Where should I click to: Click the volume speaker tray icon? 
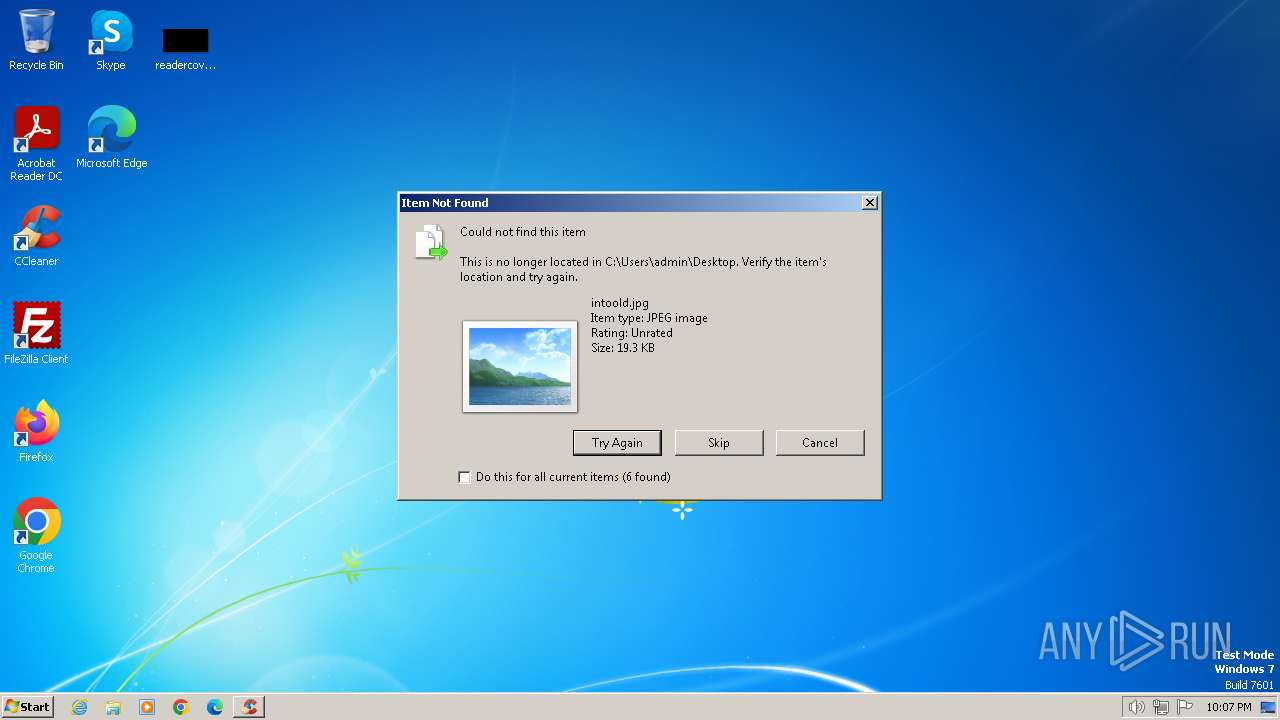(x=1136, y=707)
